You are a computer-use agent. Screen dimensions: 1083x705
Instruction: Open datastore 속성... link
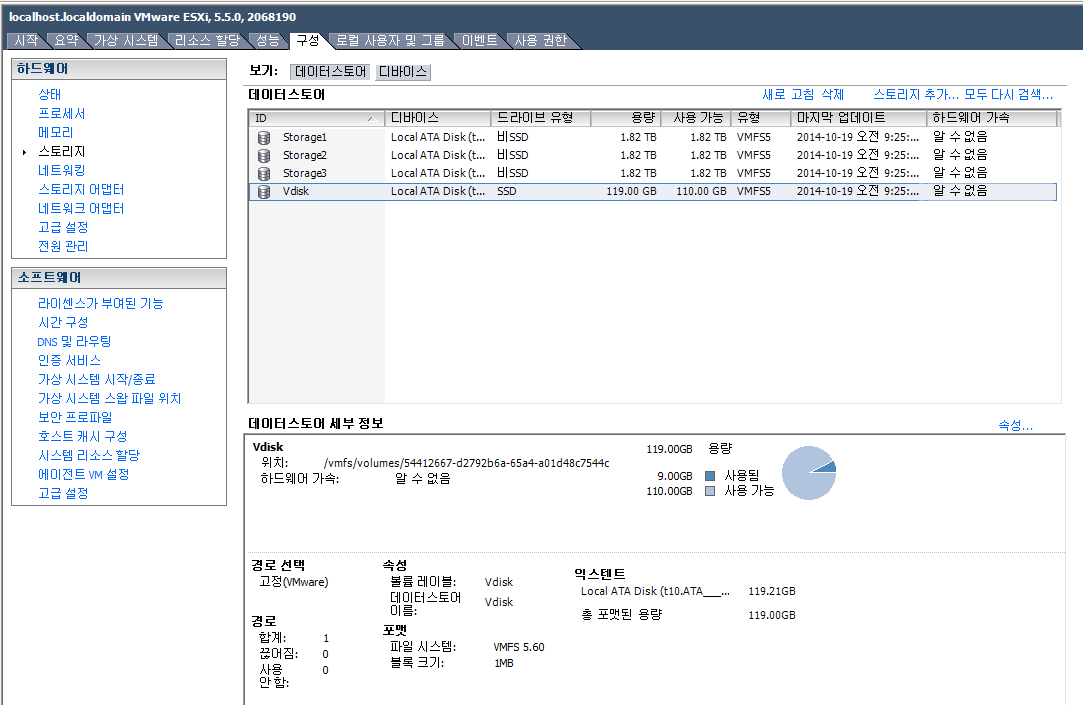coord(1015,425)
